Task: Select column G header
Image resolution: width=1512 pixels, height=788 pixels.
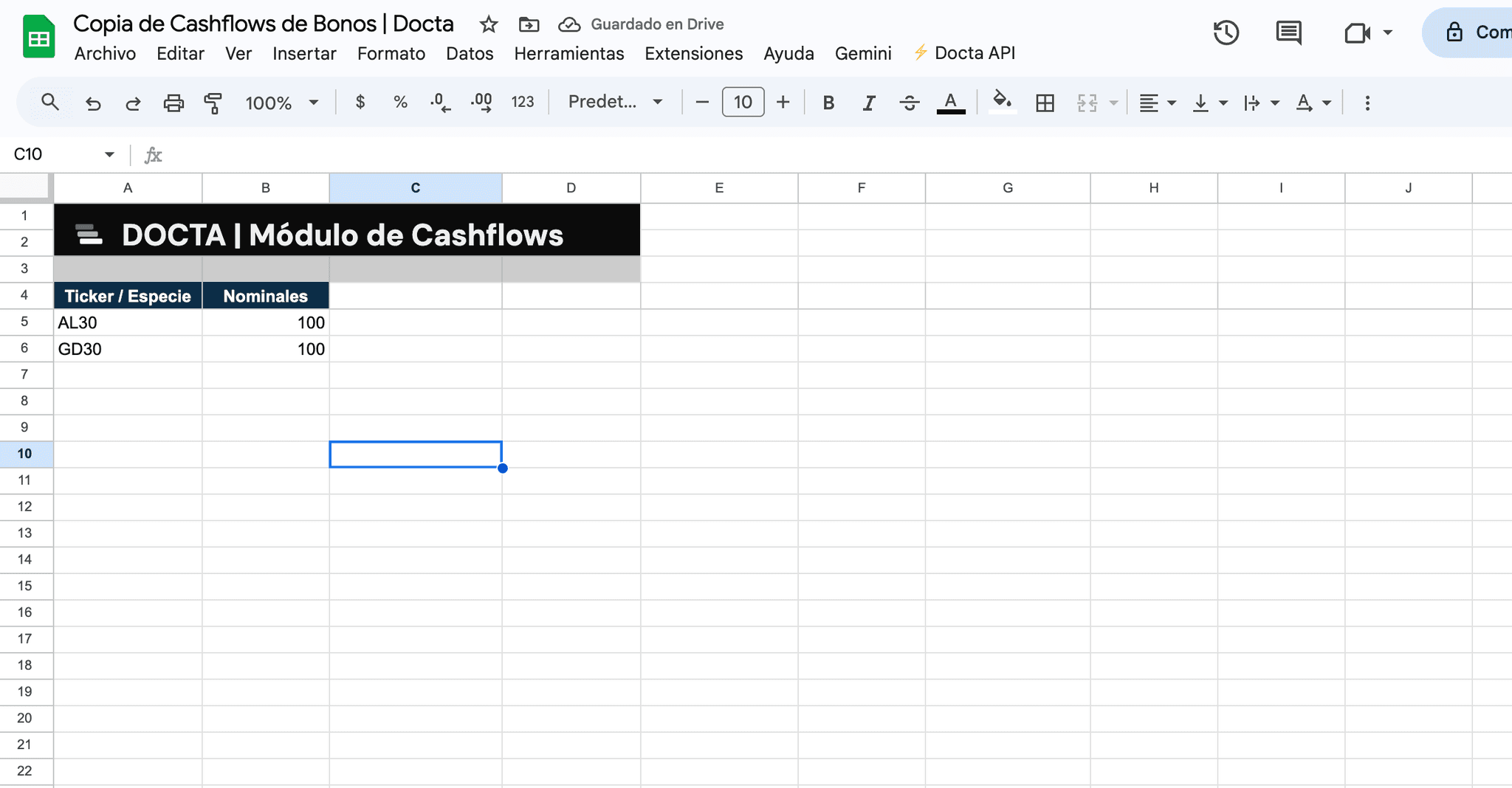Action: 1008,188
